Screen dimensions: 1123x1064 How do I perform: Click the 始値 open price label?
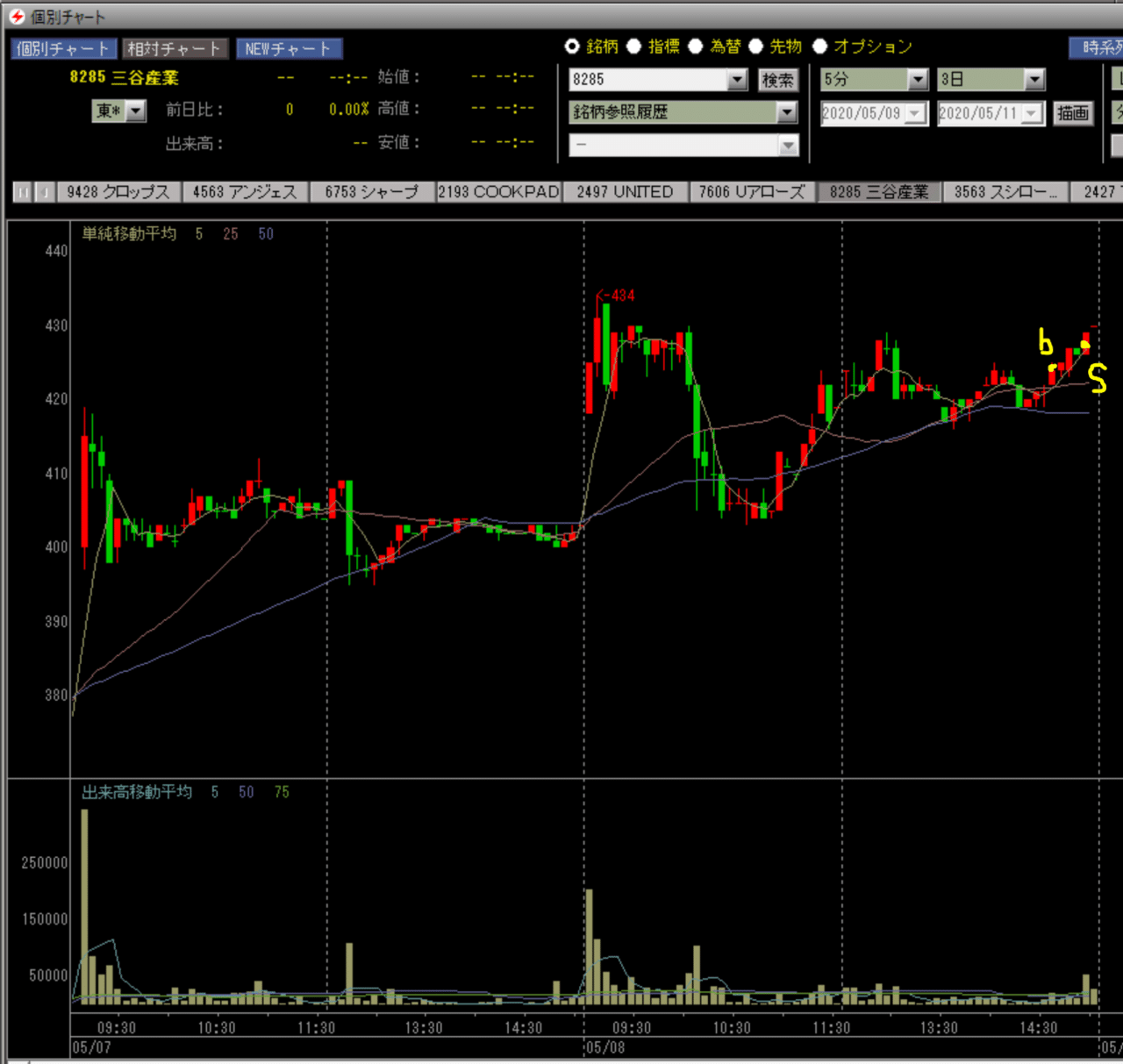(399, 77)
